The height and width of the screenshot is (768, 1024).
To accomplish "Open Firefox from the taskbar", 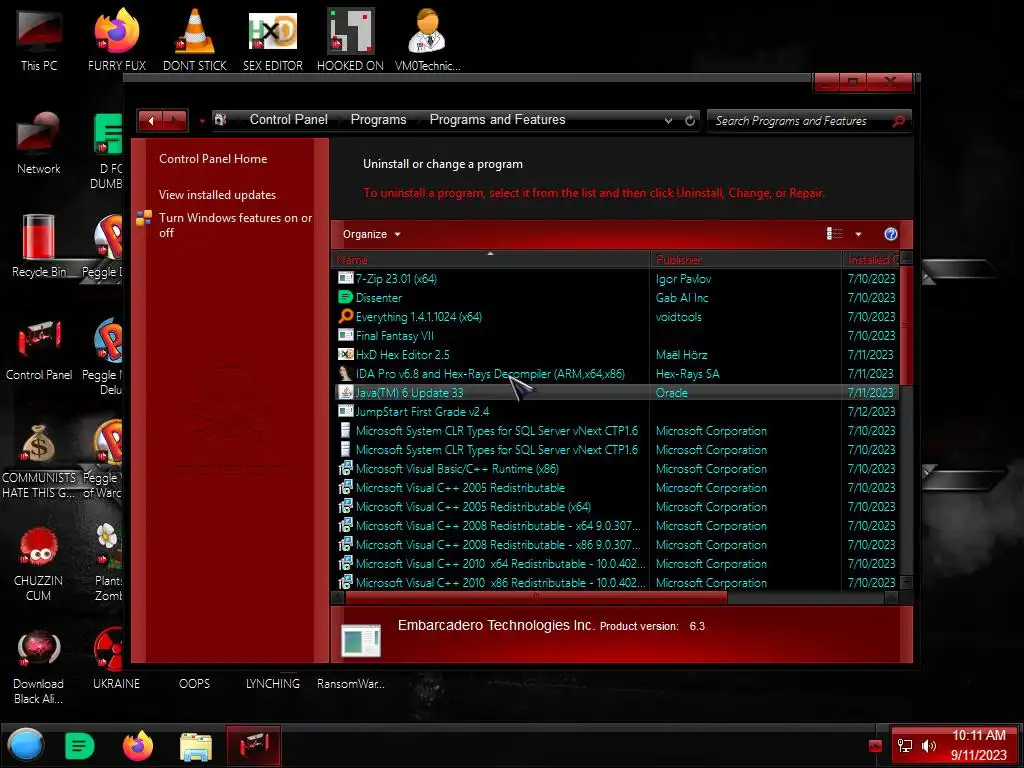I will point(138,746).
